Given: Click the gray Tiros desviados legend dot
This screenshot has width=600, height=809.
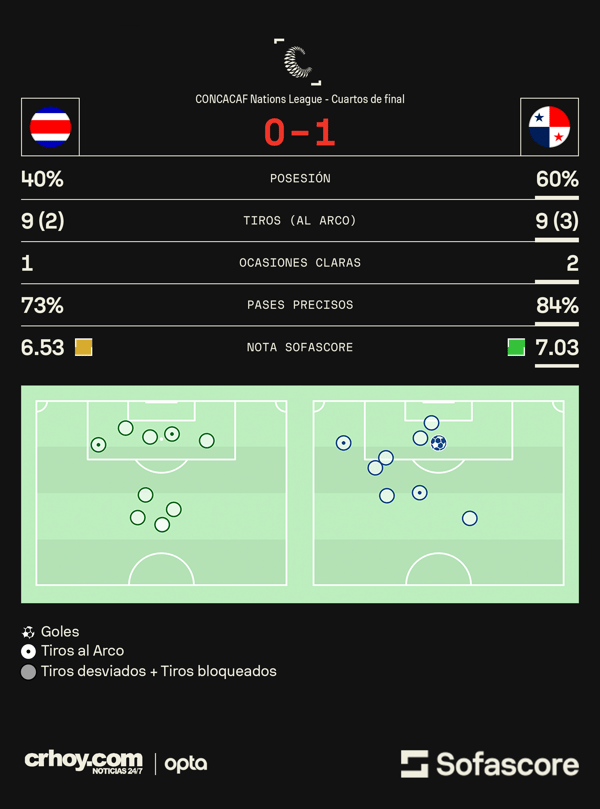Looking at the screenshot, I should [28, 672].
